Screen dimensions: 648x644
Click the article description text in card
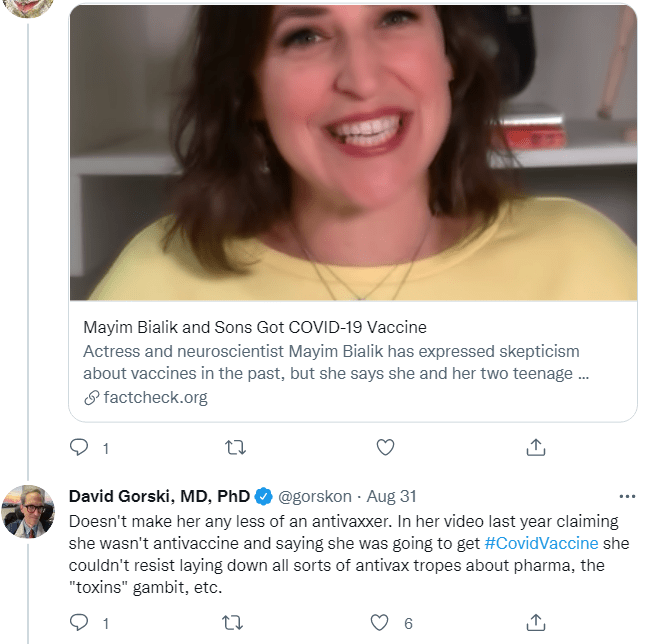point(330,363)
